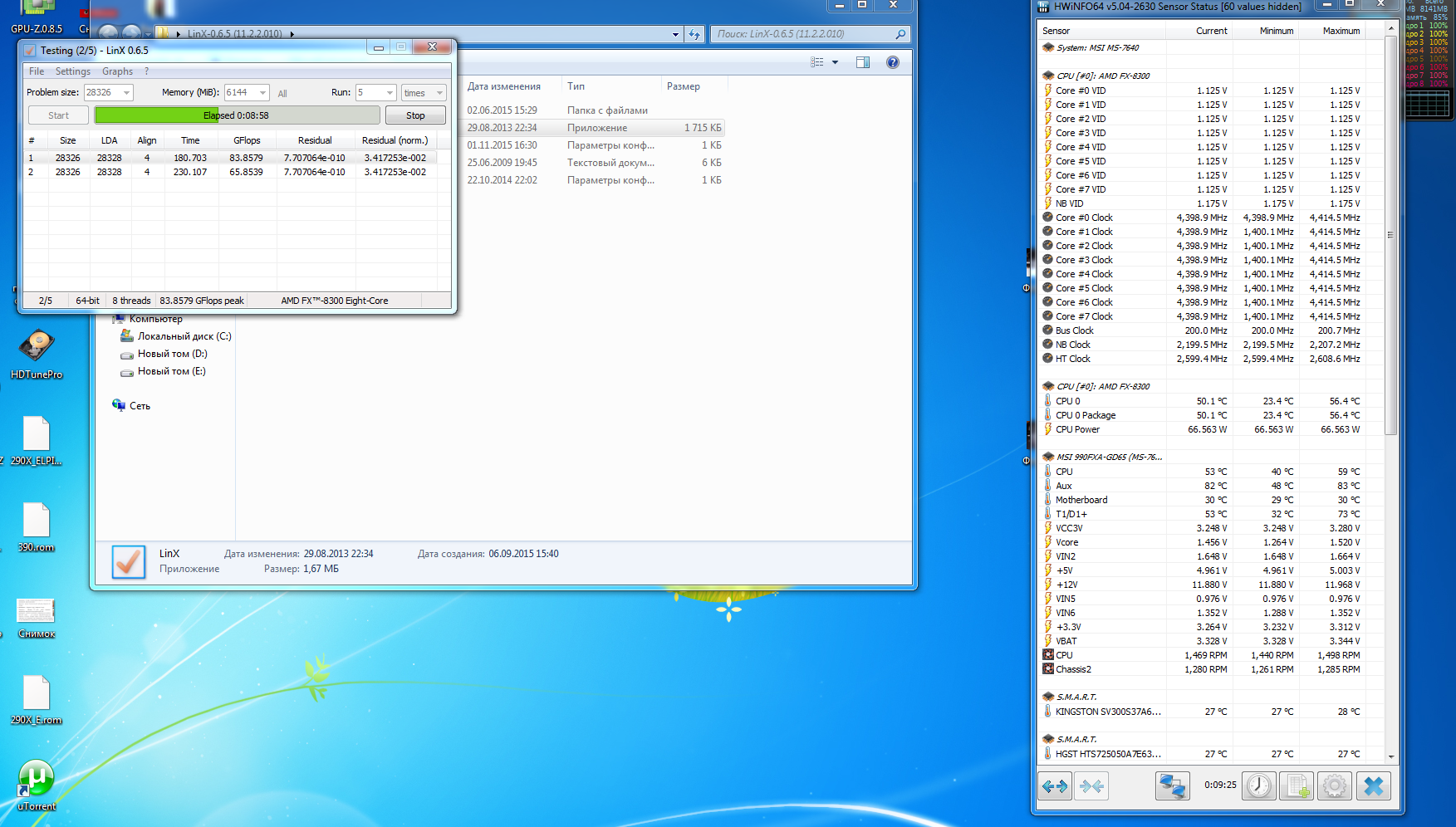The height and width of the screenshot is (827, 1456).
Task: Open the Problem size dropdown in LinX
Action: coord(126,93)
